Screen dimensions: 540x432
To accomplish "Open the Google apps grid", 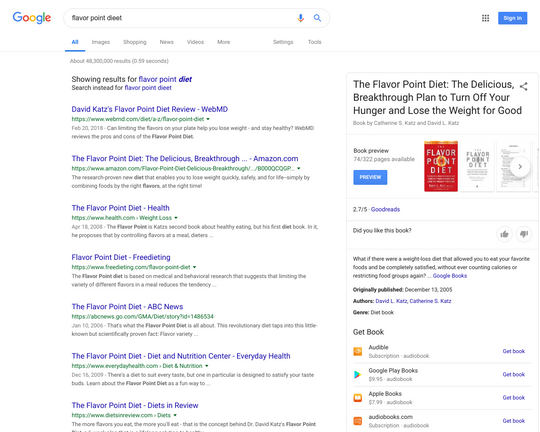I will point(485,18).
